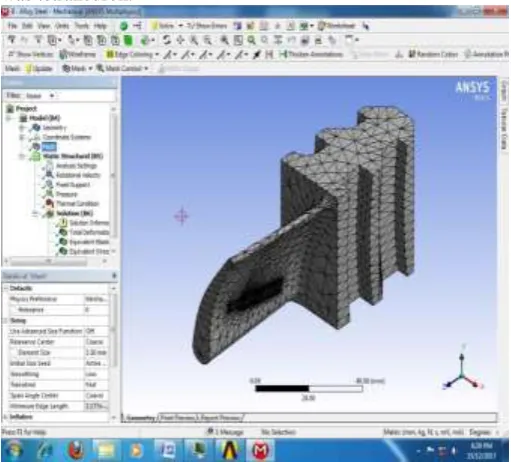Screen dimensions: 511x462
Task: Switch to the Print Preview tab
Action: coord(177,417)
